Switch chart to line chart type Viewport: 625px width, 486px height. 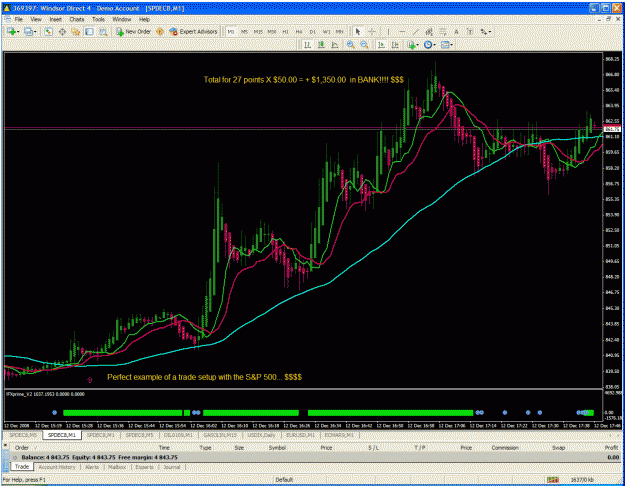(334, 45)
